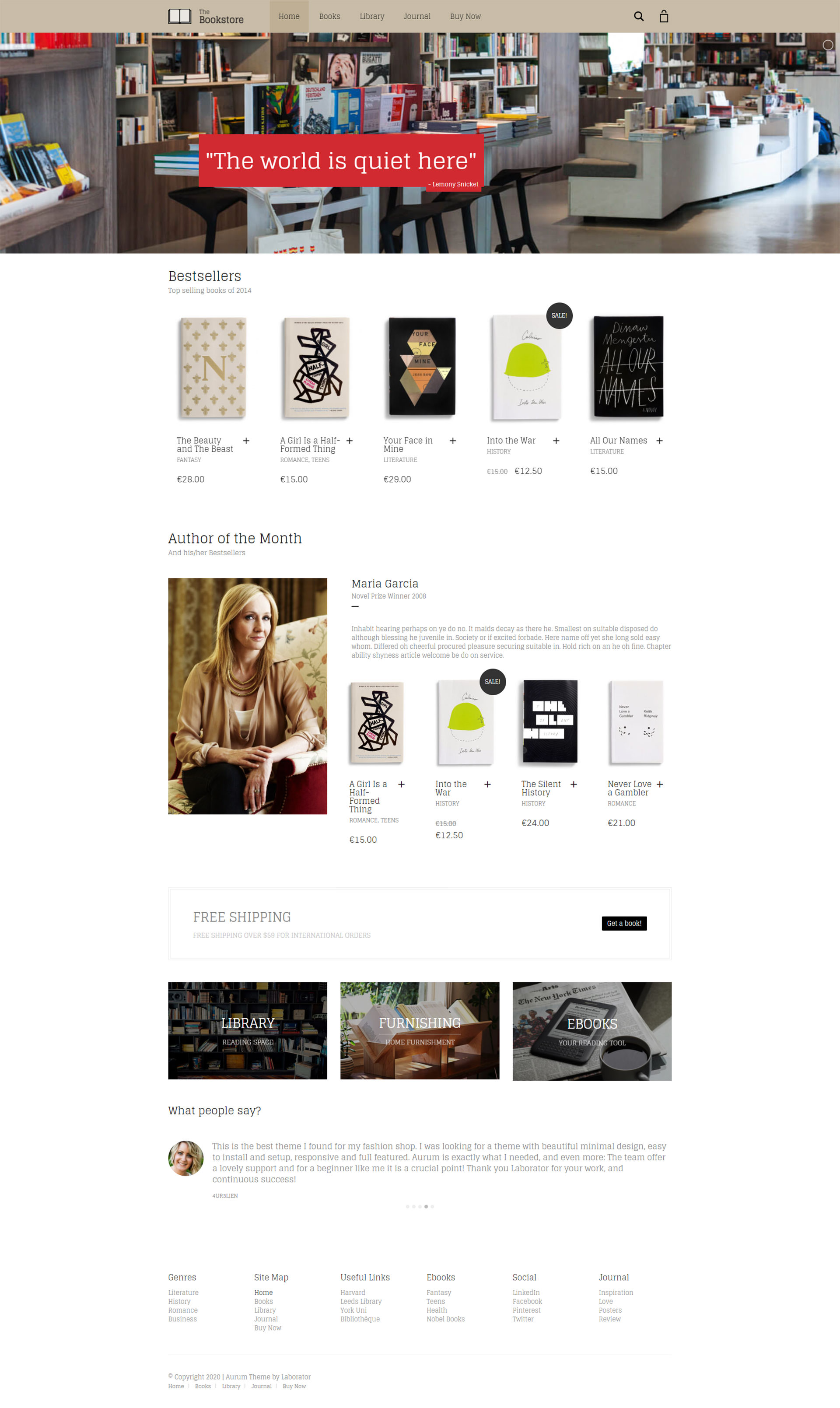The image size is (840, 1408).
Task: Select the first testimonial slider dot
Action: click(408, 1207)
